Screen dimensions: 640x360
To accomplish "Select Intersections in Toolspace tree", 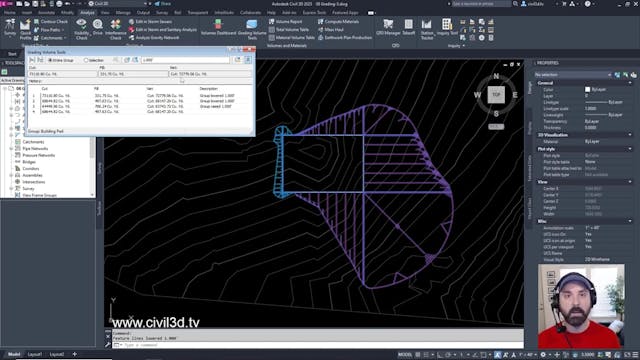I will [33, 182].
